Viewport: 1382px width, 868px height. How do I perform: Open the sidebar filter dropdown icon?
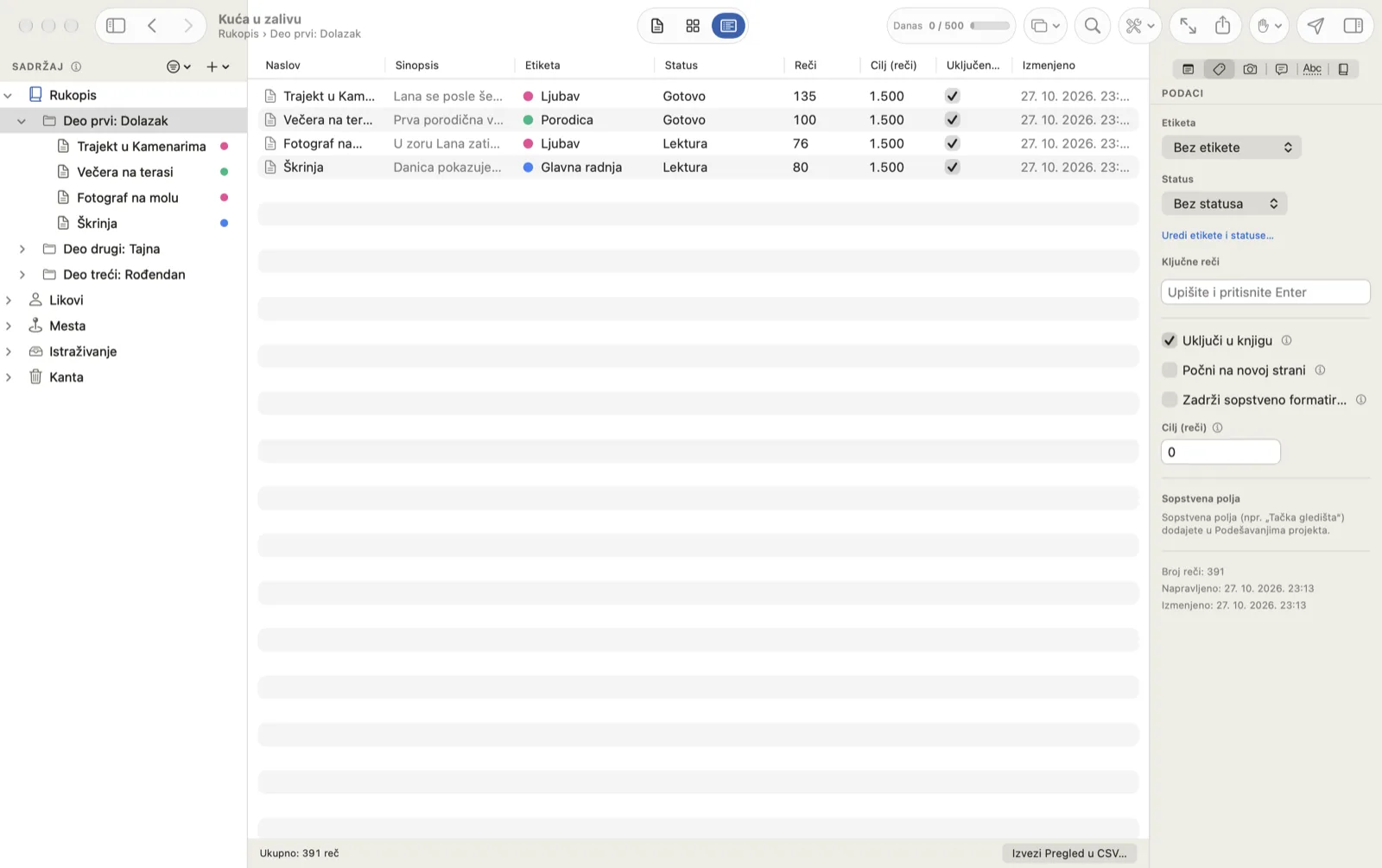pos(178,67)
